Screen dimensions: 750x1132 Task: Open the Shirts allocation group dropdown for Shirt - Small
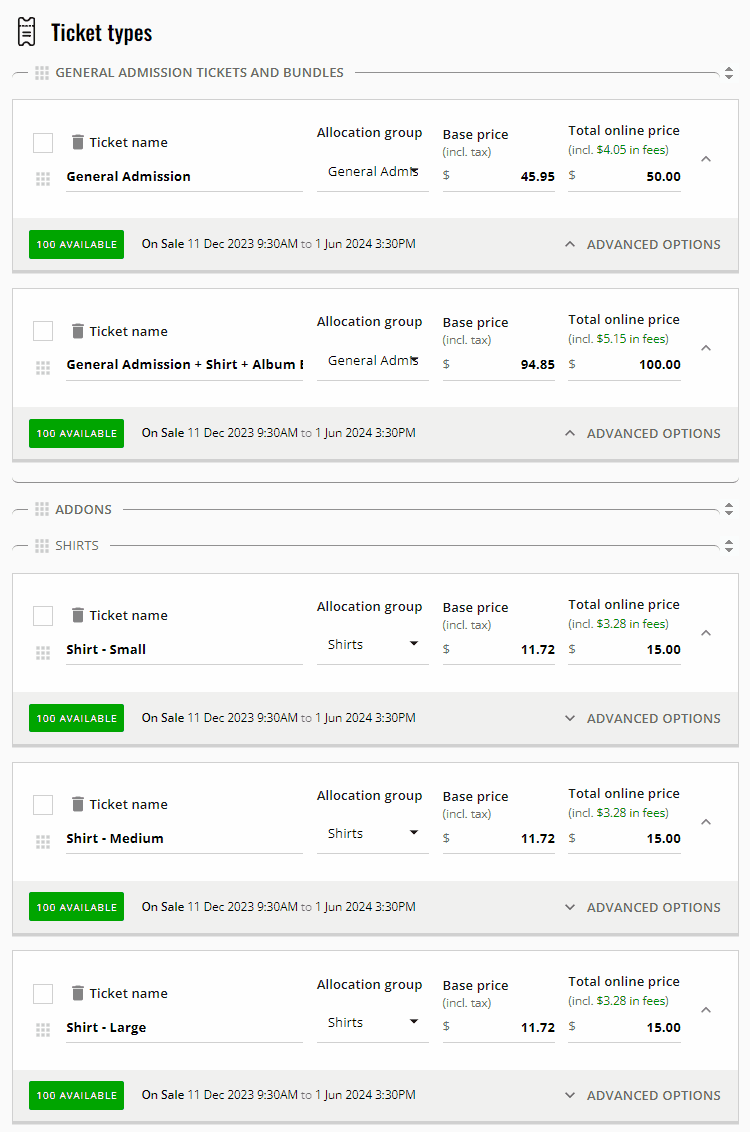coord(373,644)
